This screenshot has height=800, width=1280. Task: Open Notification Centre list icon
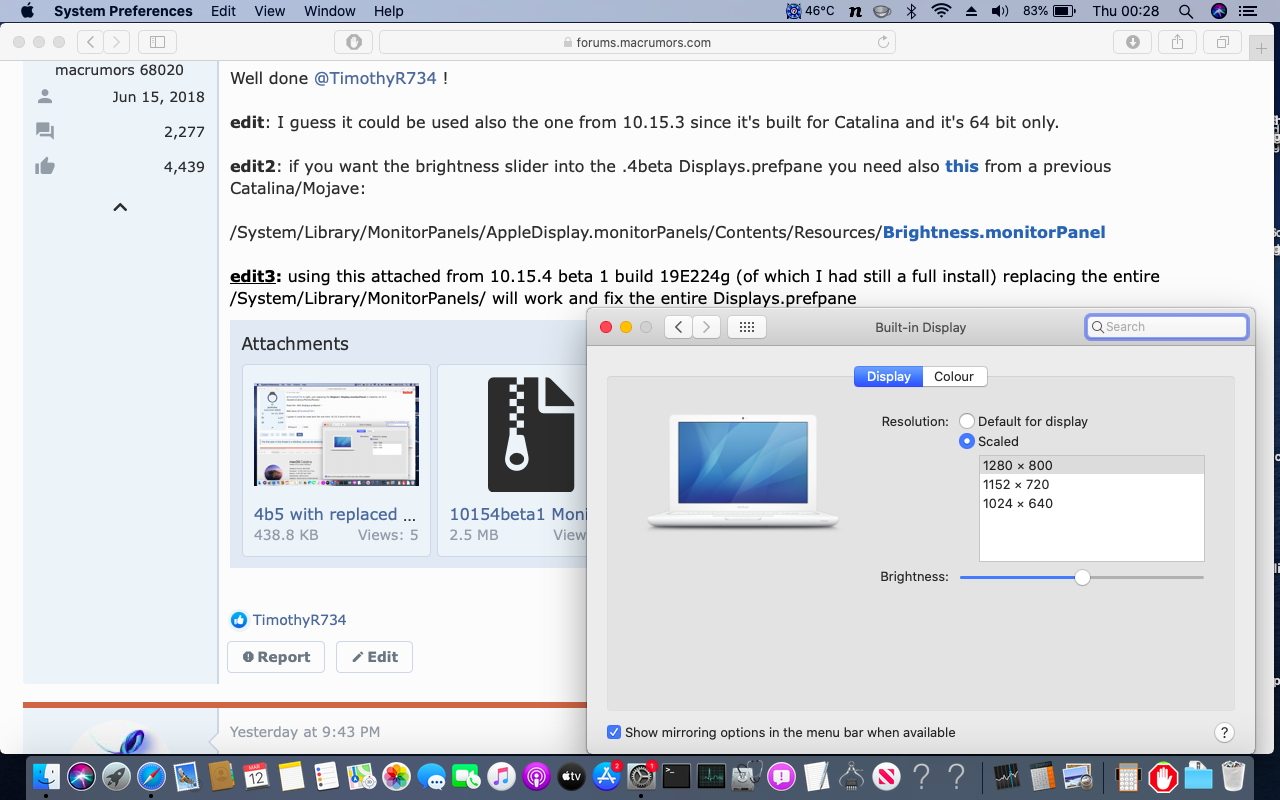[1247, 11]
